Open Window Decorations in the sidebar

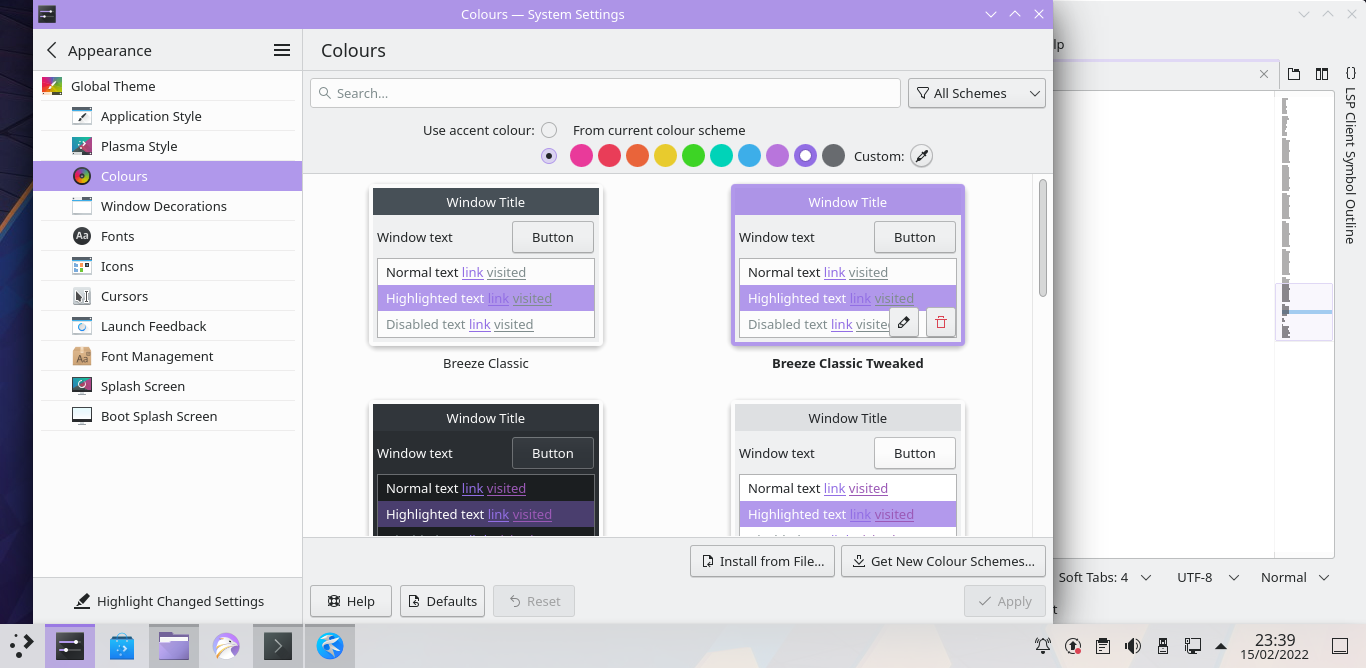pyautogui.click(x=164, y=206)
